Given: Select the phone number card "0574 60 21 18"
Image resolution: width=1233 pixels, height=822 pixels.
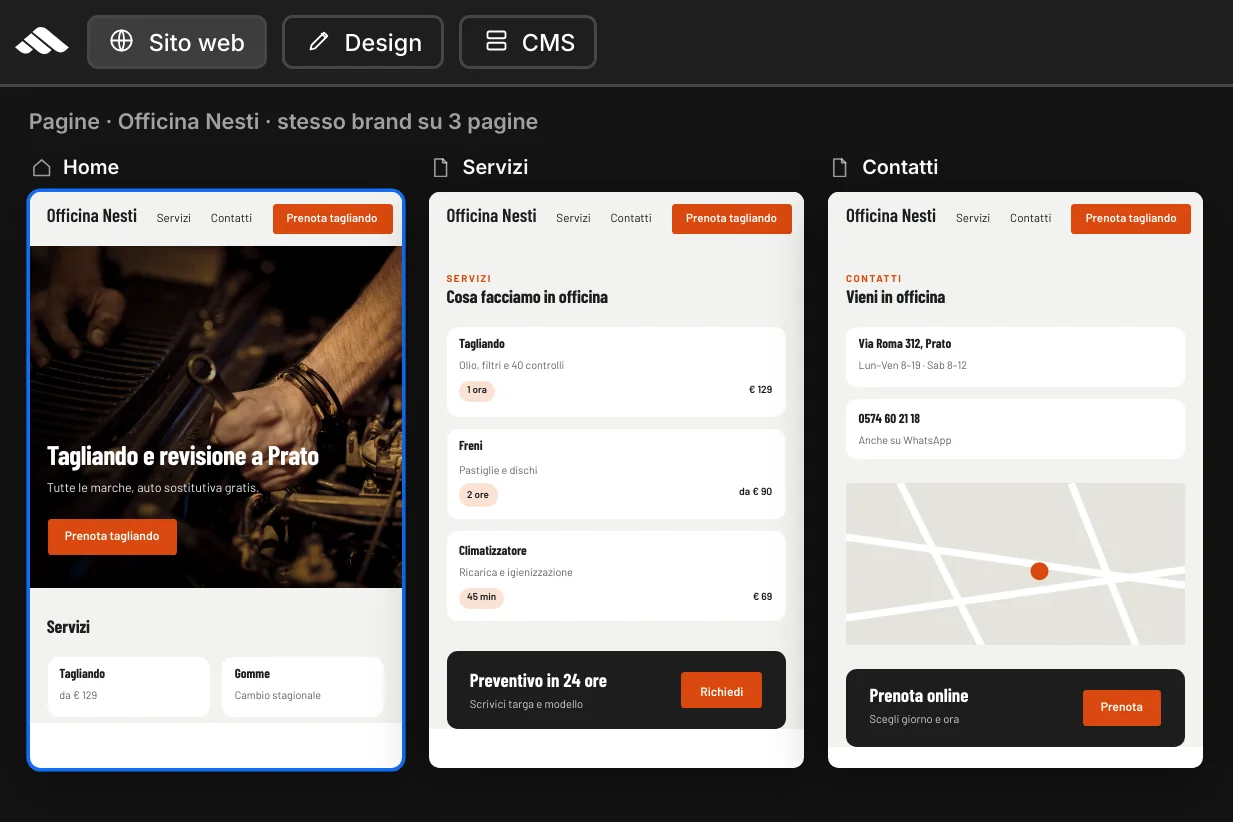Looking at the screenshot, I should click(x=1015, y=430).
